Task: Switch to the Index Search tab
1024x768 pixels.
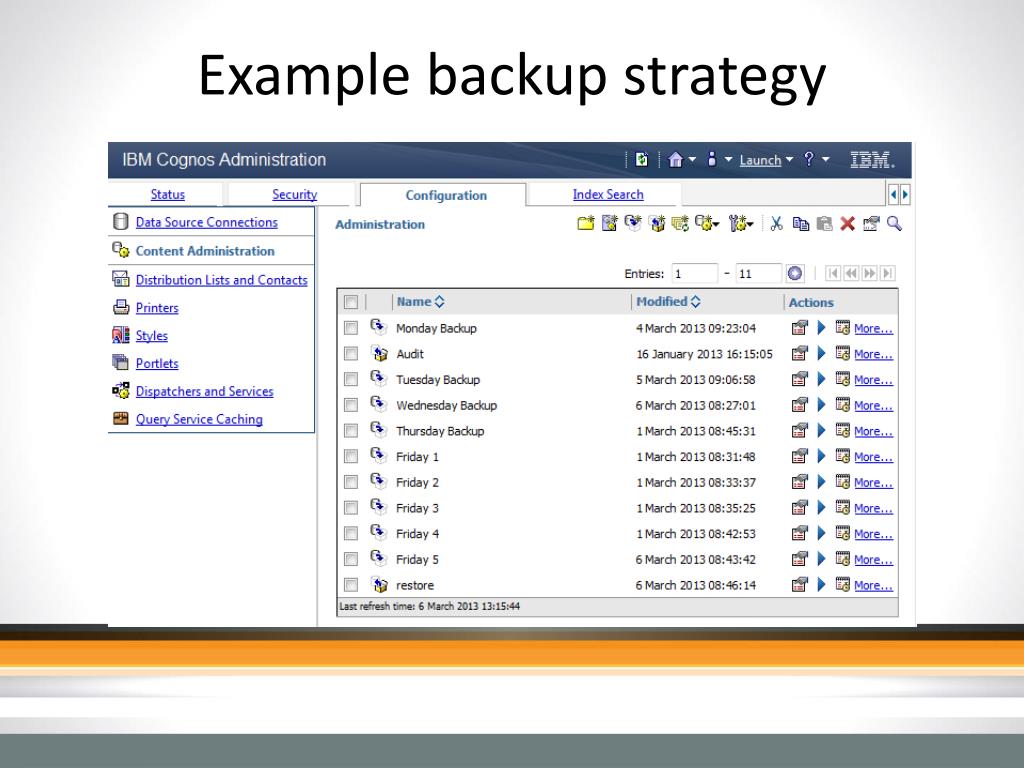Action: [608, 195]
